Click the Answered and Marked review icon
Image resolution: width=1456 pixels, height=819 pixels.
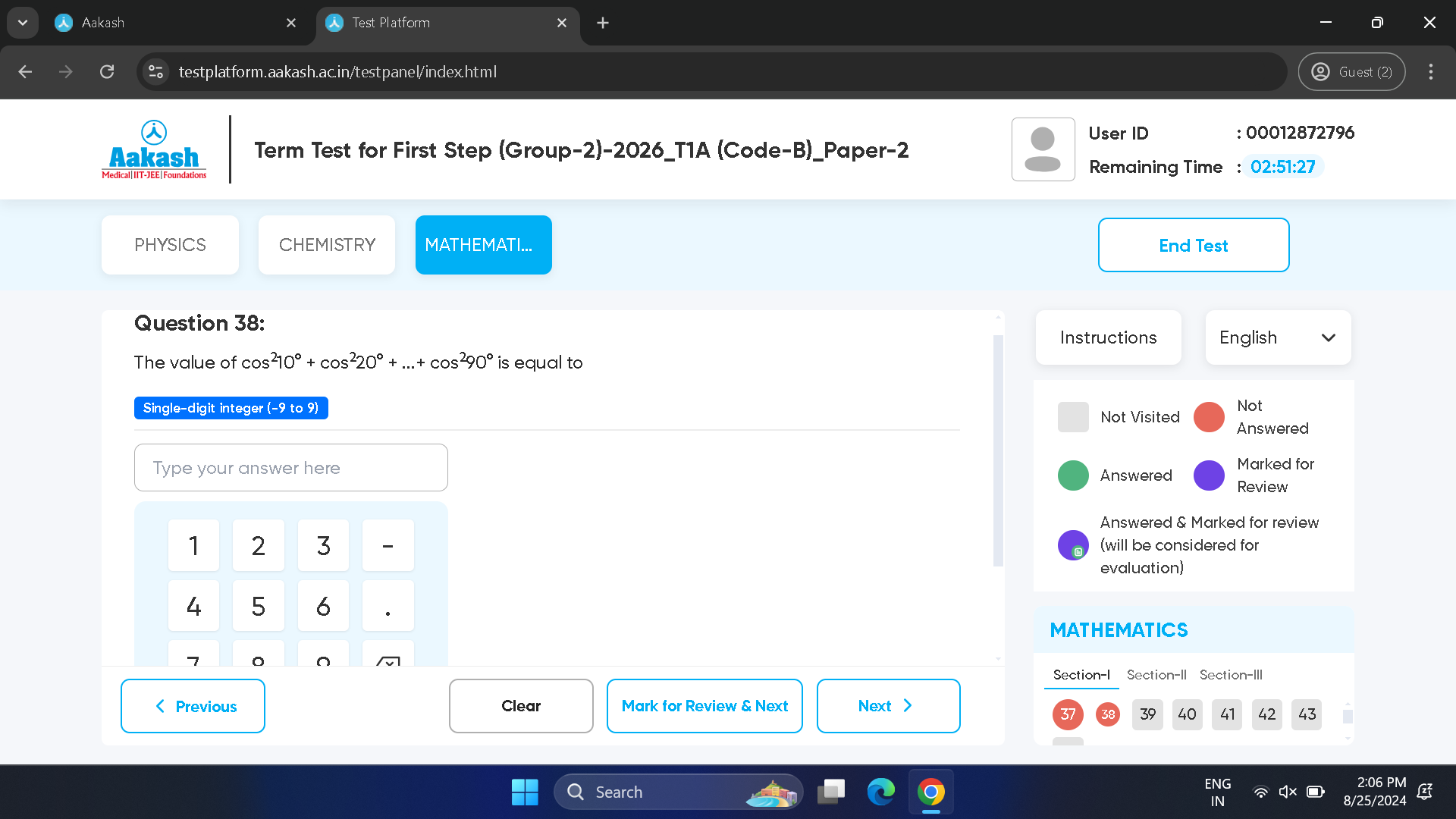(x=1073, y=545)
